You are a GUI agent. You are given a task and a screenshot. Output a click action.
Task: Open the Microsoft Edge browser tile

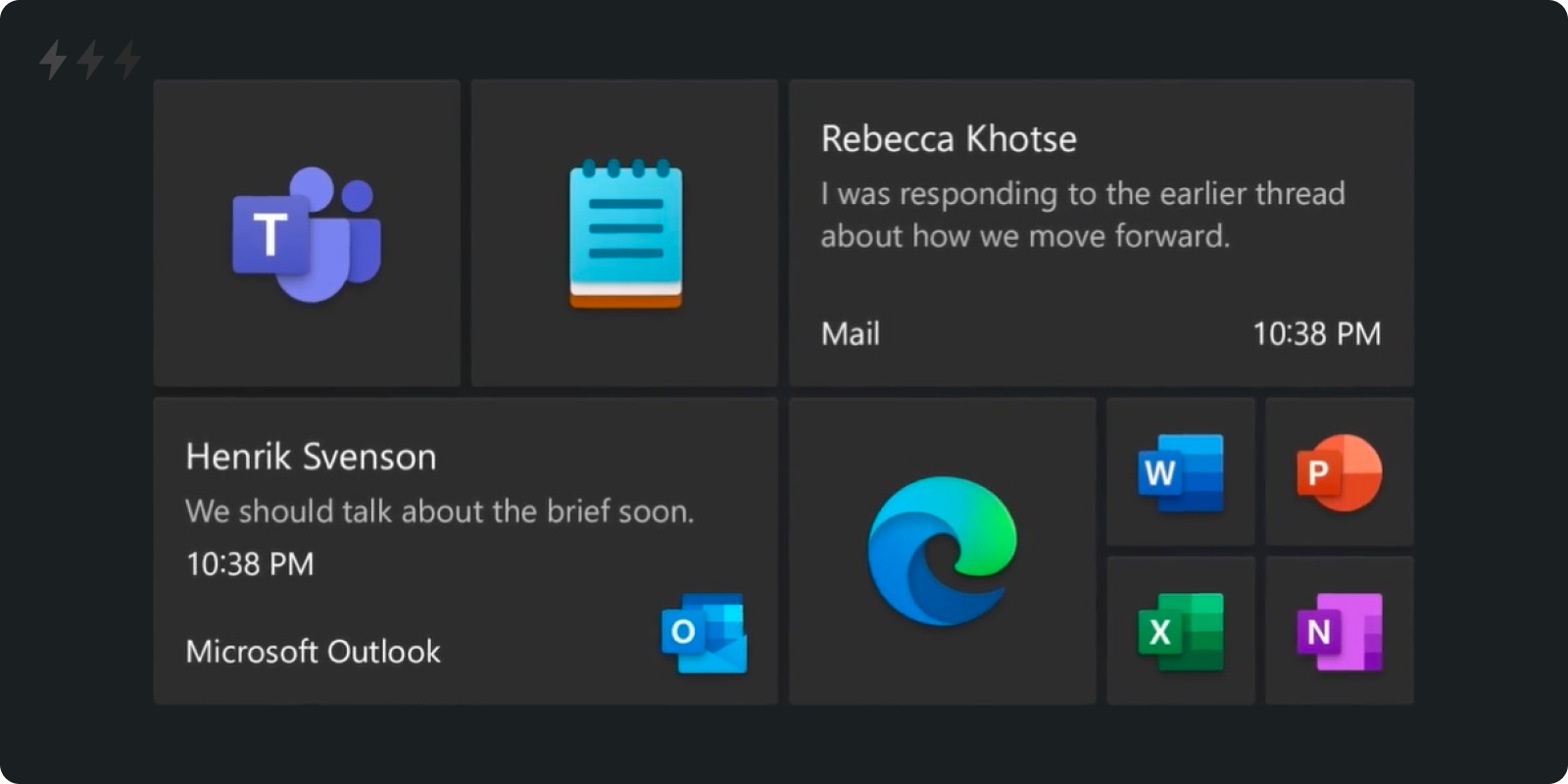[x=942, y=551]
